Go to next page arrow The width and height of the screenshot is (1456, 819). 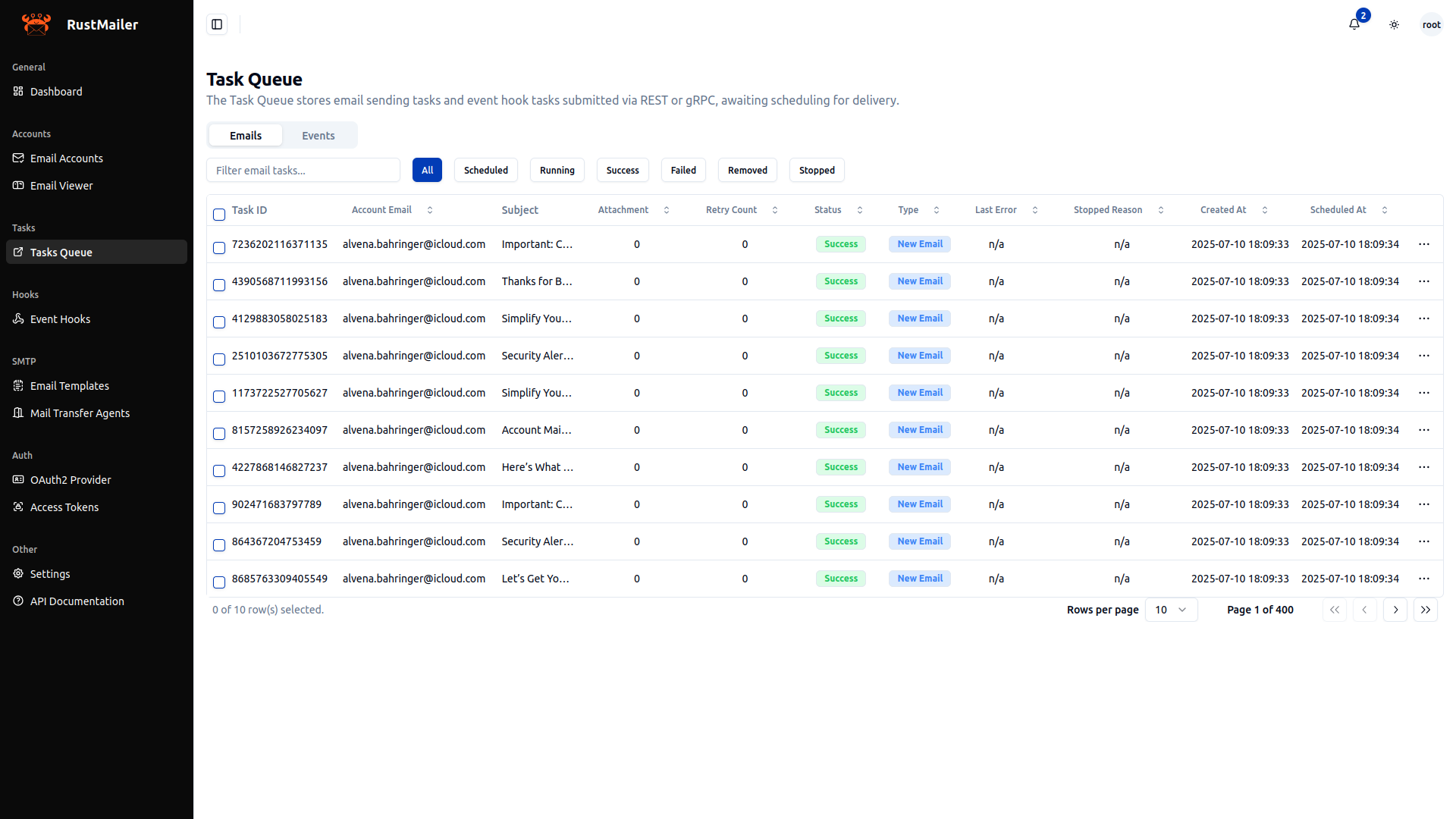click(1395, 610)
